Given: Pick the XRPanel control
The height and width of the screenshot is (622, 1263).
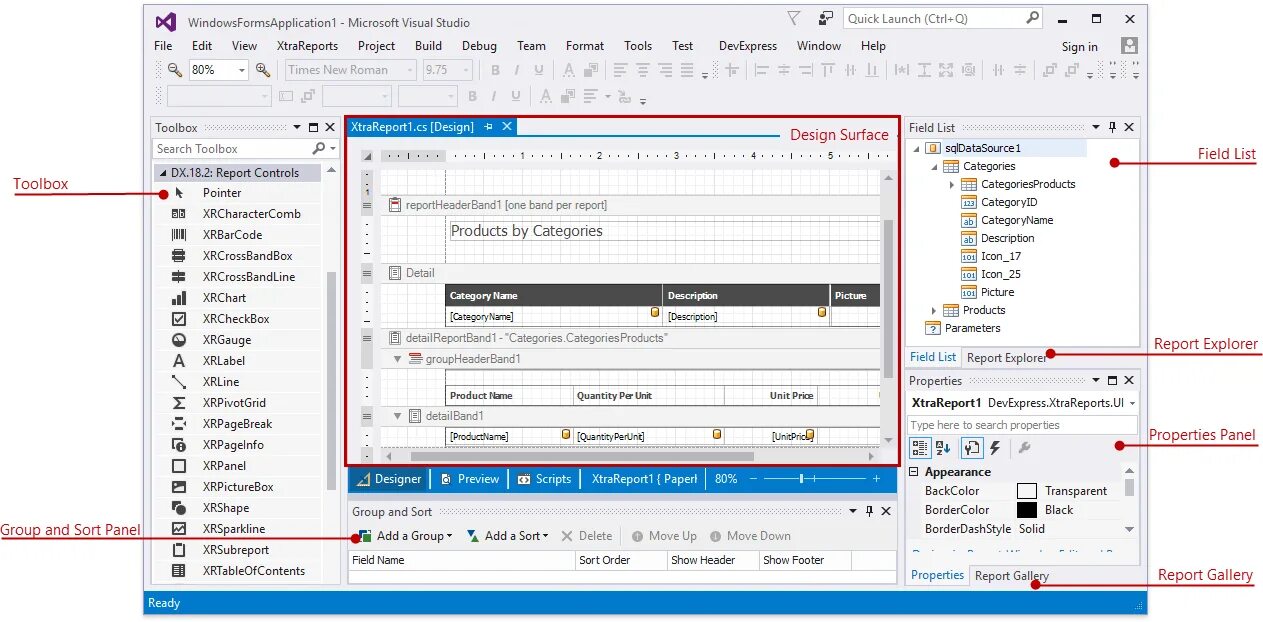Looking at the screenshot, I should 238,466.
